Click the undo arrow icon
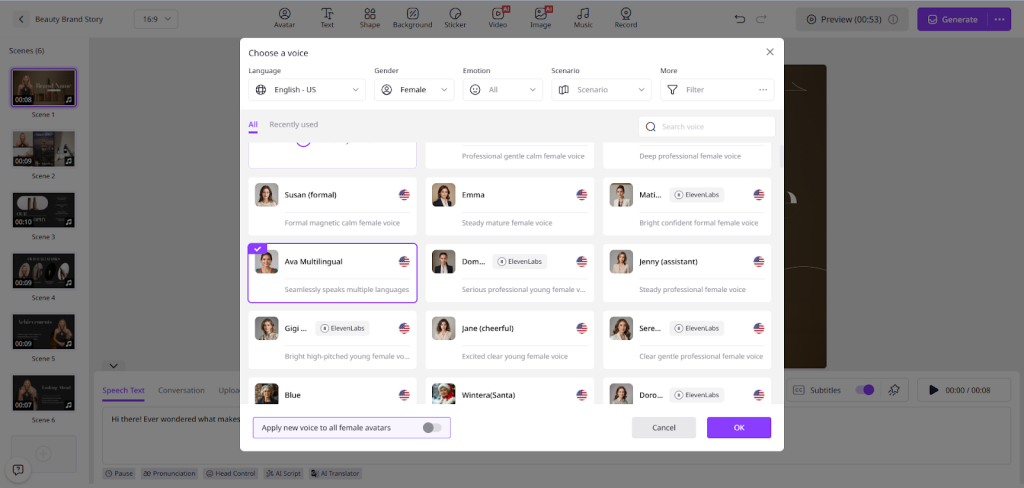Screen dimensions: 1024x488 [x=740, y=19]
